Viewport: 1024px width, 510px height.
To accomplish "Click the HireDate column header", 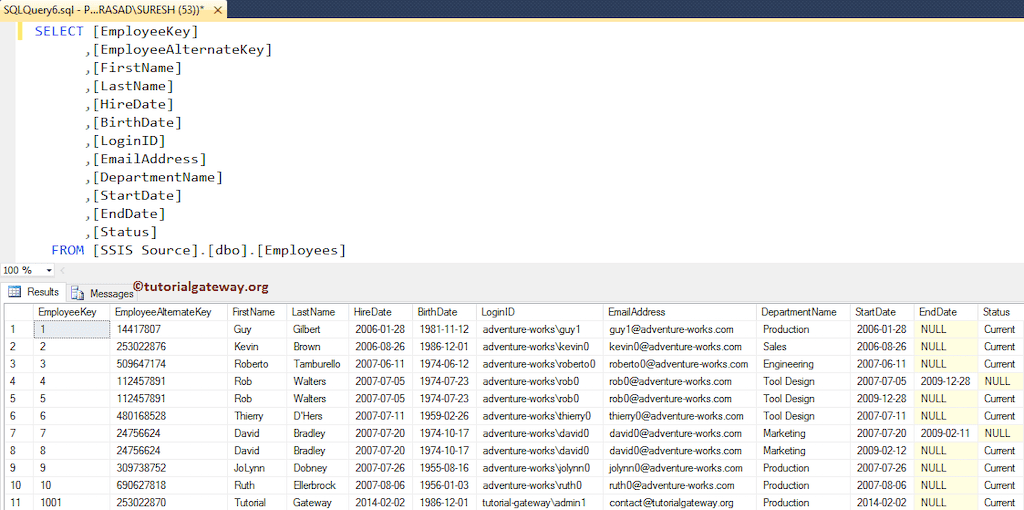I will click(380, 312).
